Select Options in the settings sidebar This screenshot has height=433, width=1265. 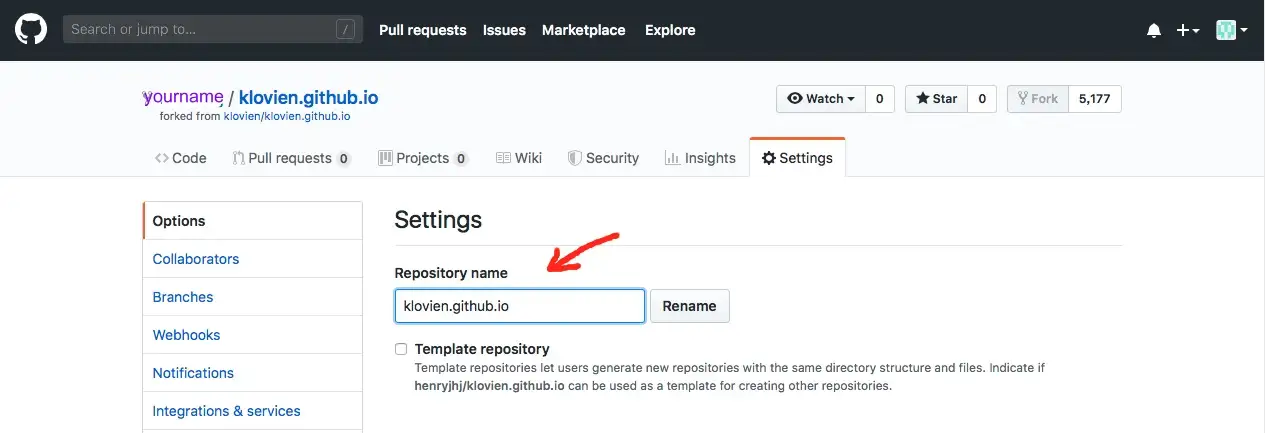coord(252,221)
